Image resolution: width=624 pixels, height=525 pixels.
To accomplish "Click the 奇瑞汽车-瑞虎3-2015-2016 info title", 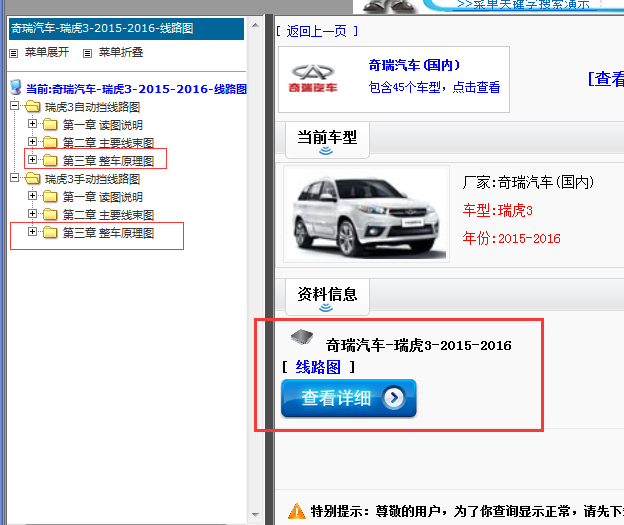I will [419, 345].
